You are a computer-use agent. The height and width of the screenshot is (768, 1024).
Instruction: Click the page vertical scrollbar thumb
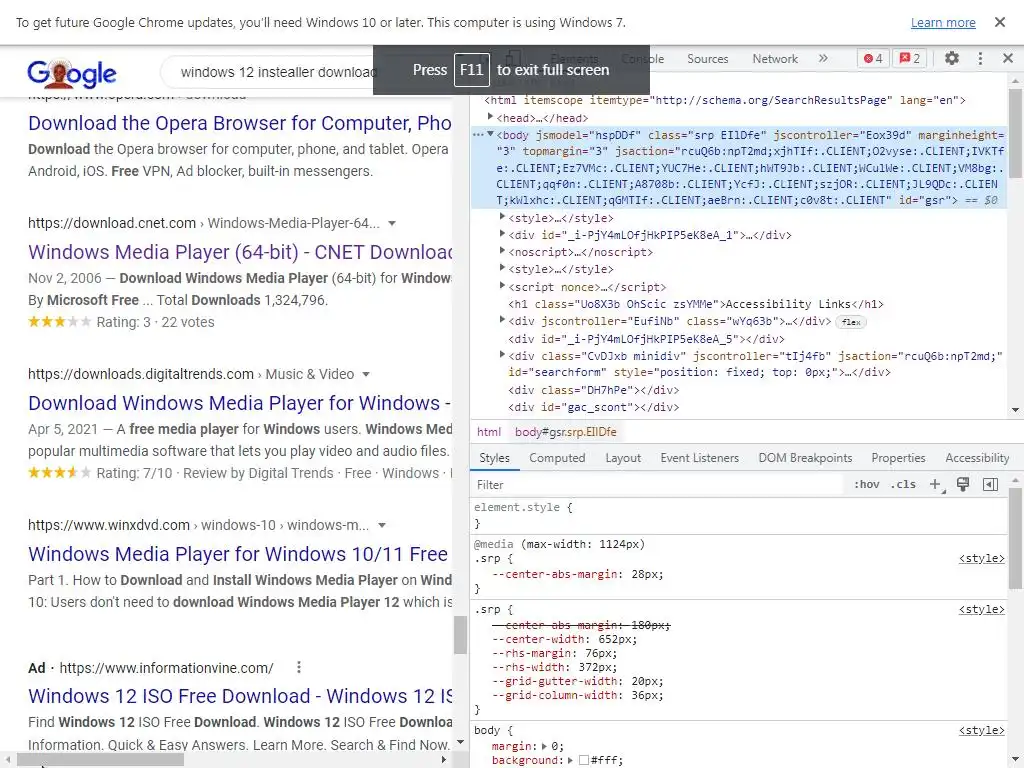(x=460, y=634)
